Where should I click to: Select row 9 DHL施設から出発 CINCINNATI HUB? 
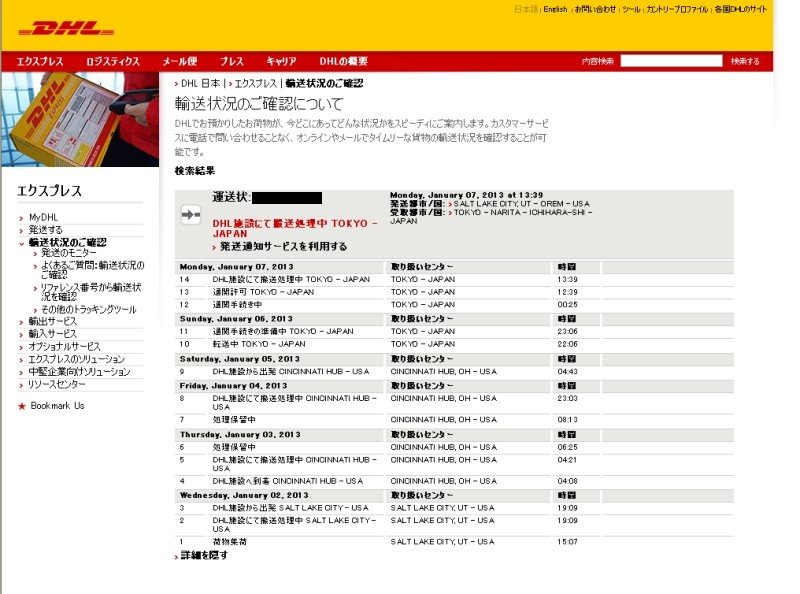point(454,372)
